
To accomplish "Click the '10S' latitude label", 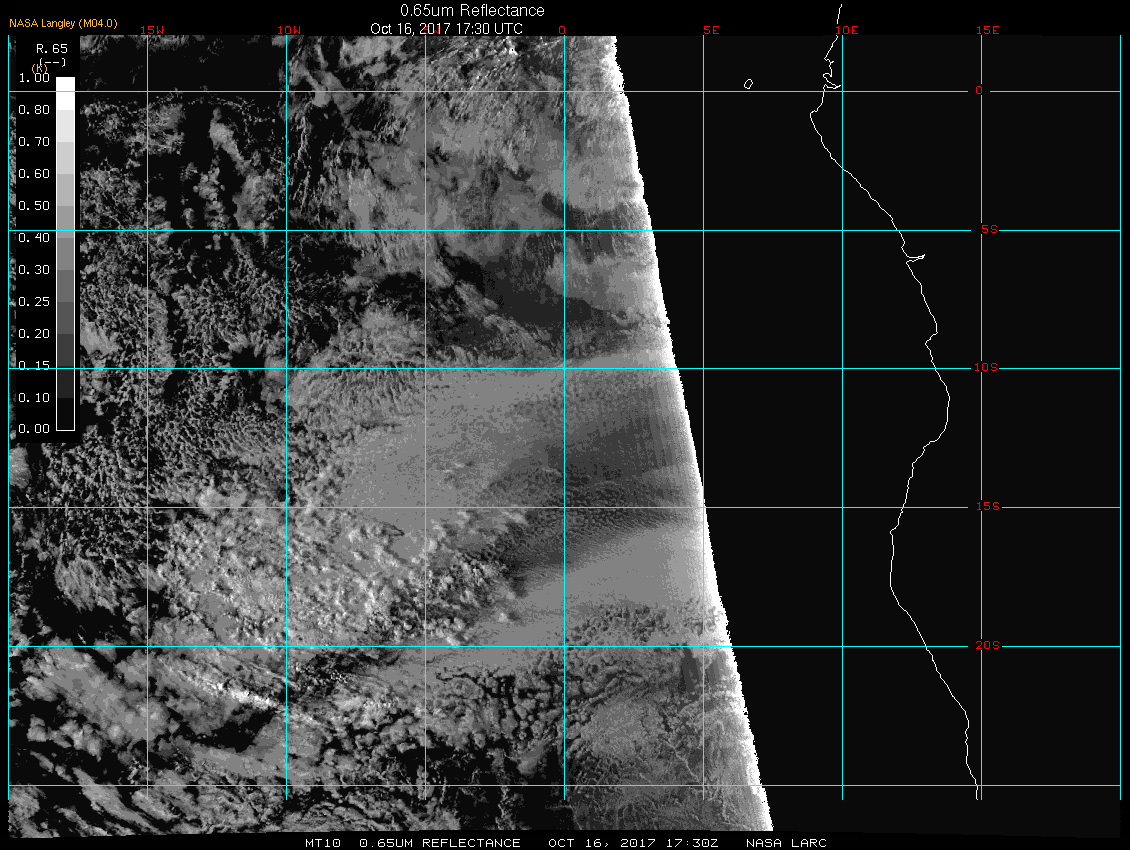I will click(x=986, y=368).
